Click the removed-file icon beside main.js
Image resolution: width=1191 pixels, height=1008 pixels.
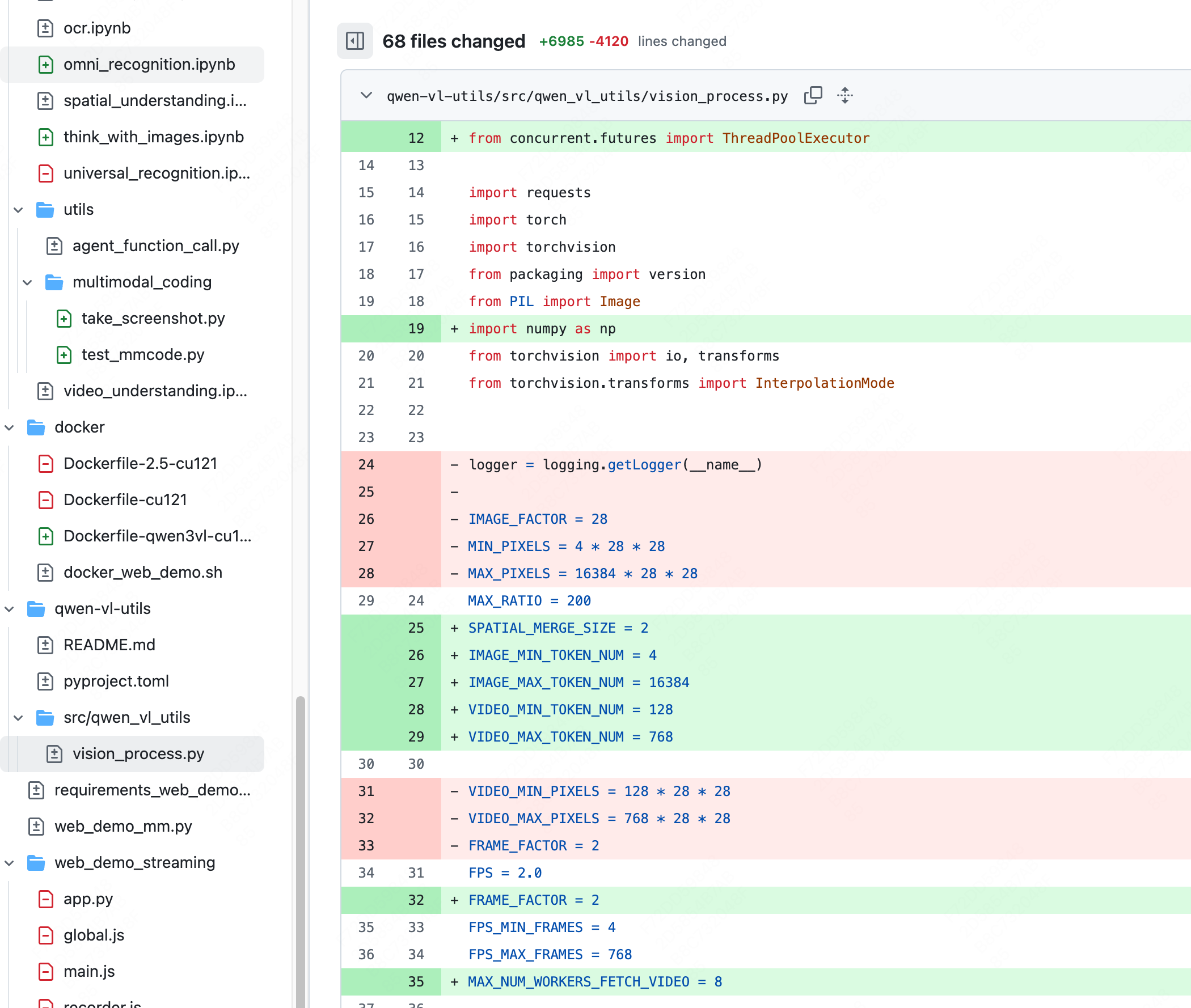click(x=46, y=971)
